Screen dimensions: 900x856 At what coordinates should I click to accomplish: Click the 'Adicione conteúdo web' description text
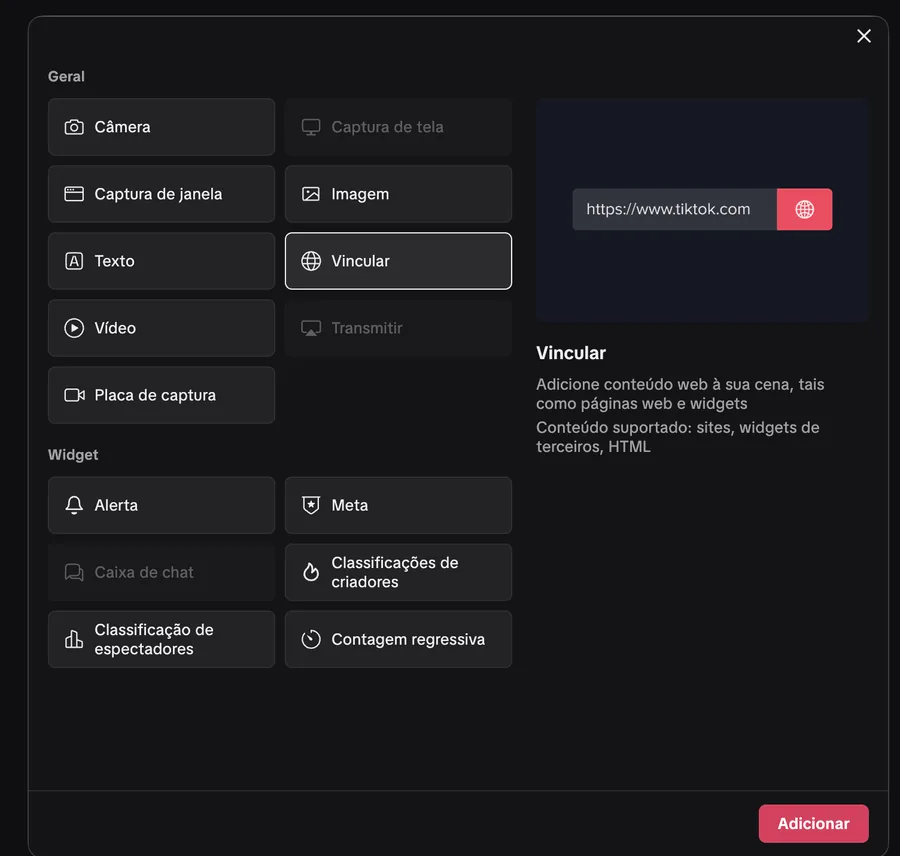coord(680,394)
